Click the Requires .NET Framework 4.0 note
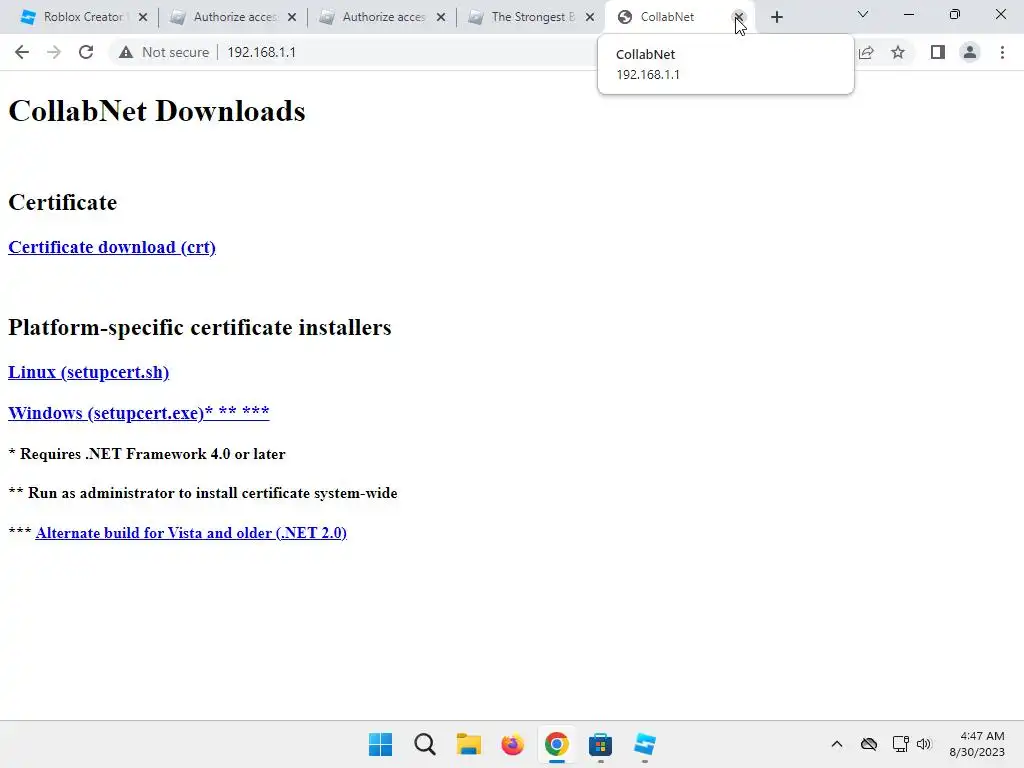This screenshot has width=1024, height=768. click(x=147, y=454)
